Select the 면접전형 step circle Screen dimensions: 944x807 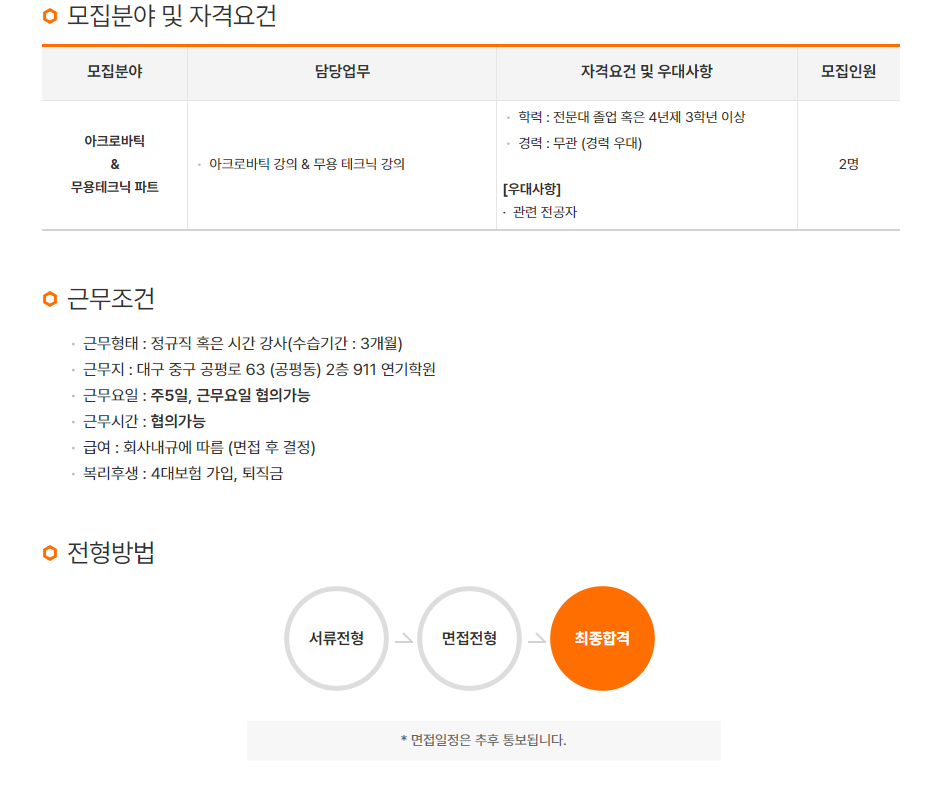pos(469,638)
